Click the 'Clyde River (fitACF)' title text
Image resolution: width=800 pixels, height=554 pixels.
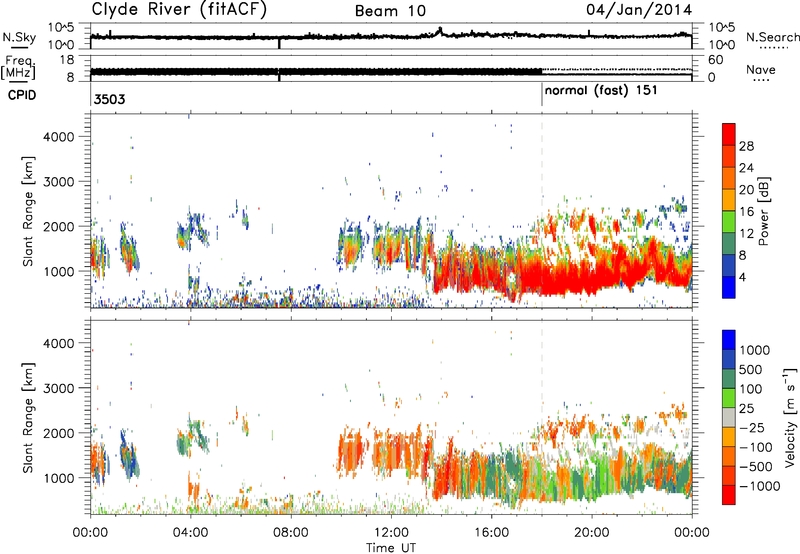(179, 9)
